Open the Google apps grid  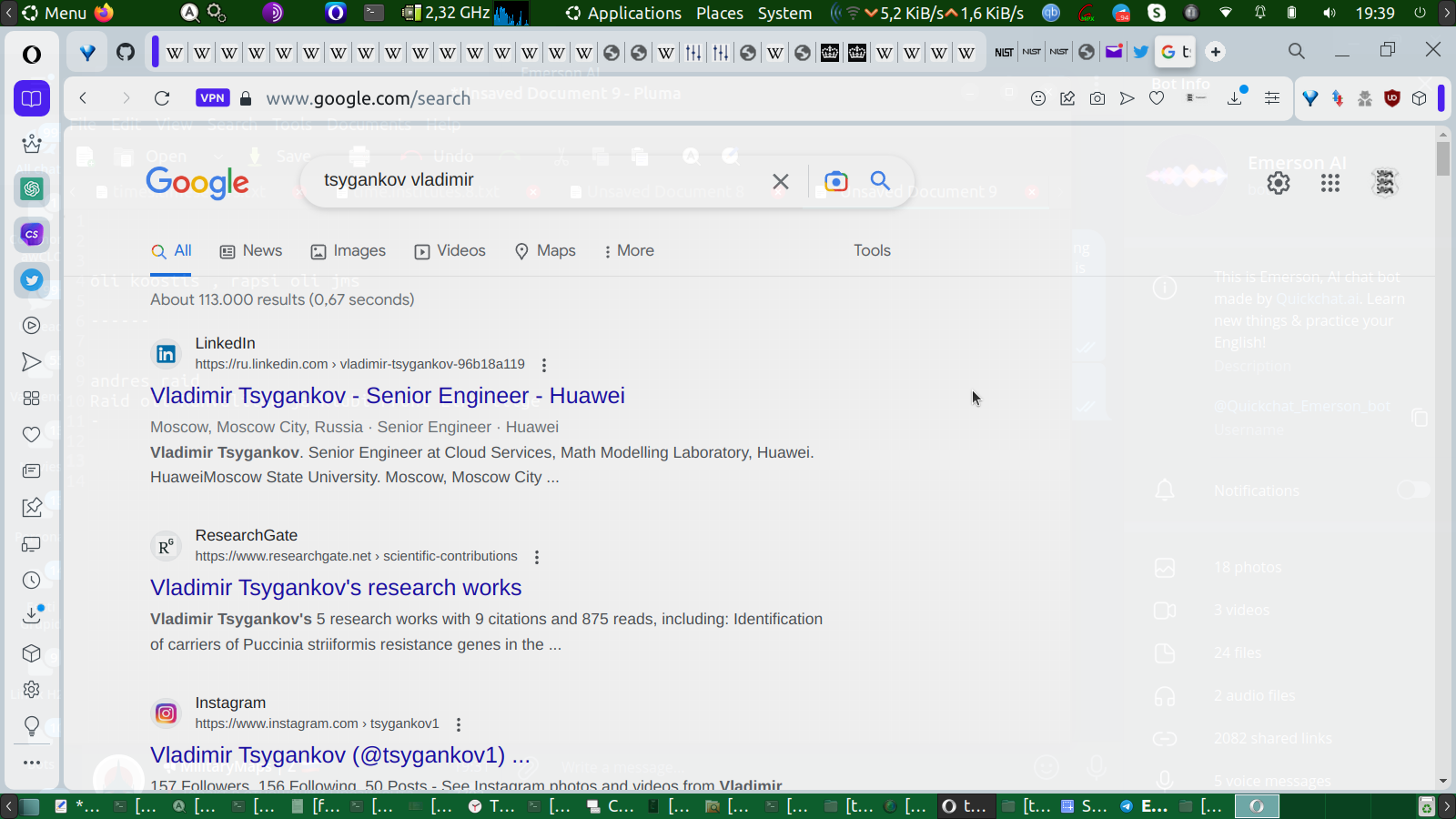pyautogui.click(x=1330, y=183)
